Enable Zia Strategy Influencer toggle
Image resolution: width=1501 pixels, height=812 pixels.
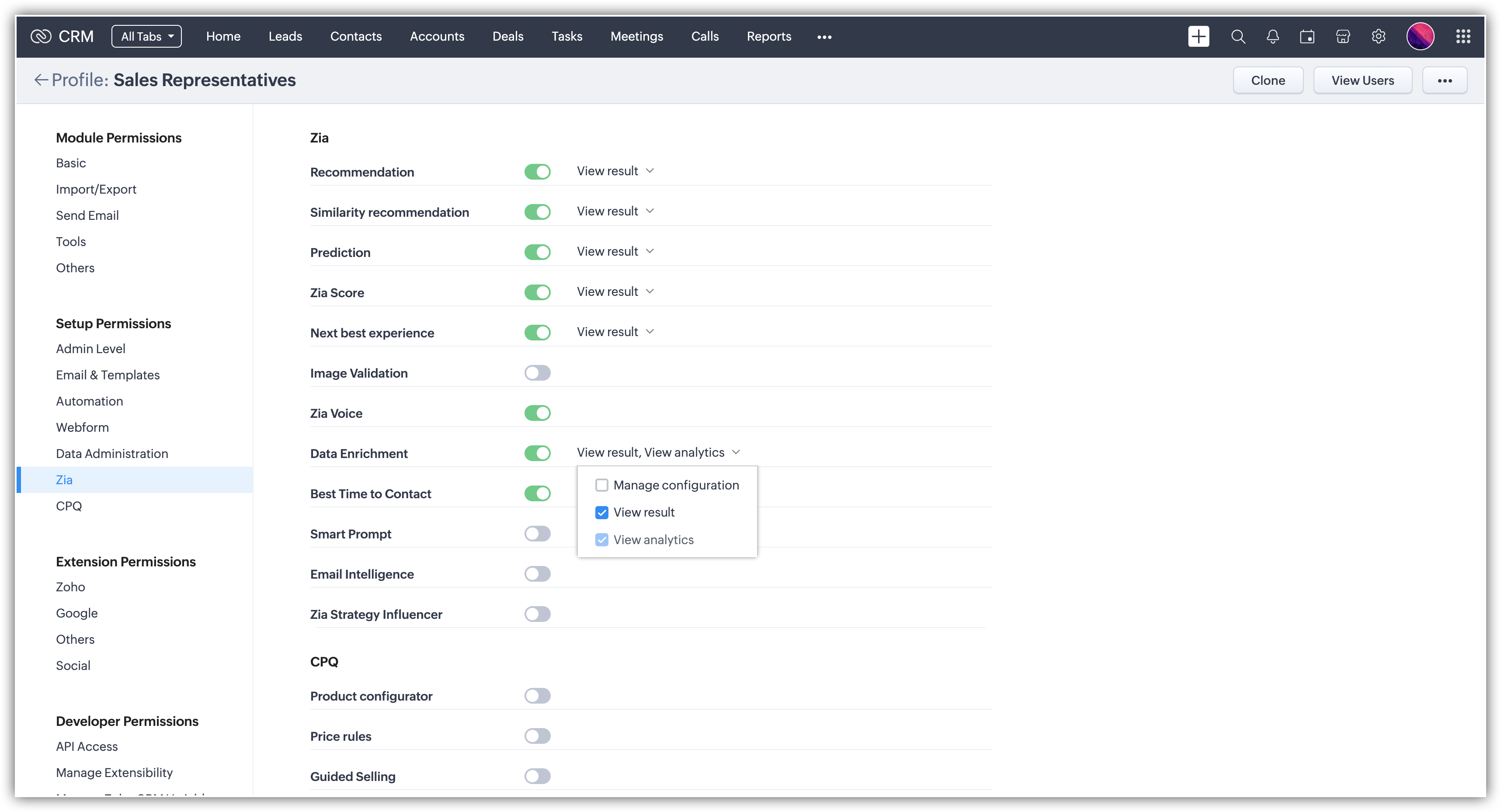tap(537, 614)
